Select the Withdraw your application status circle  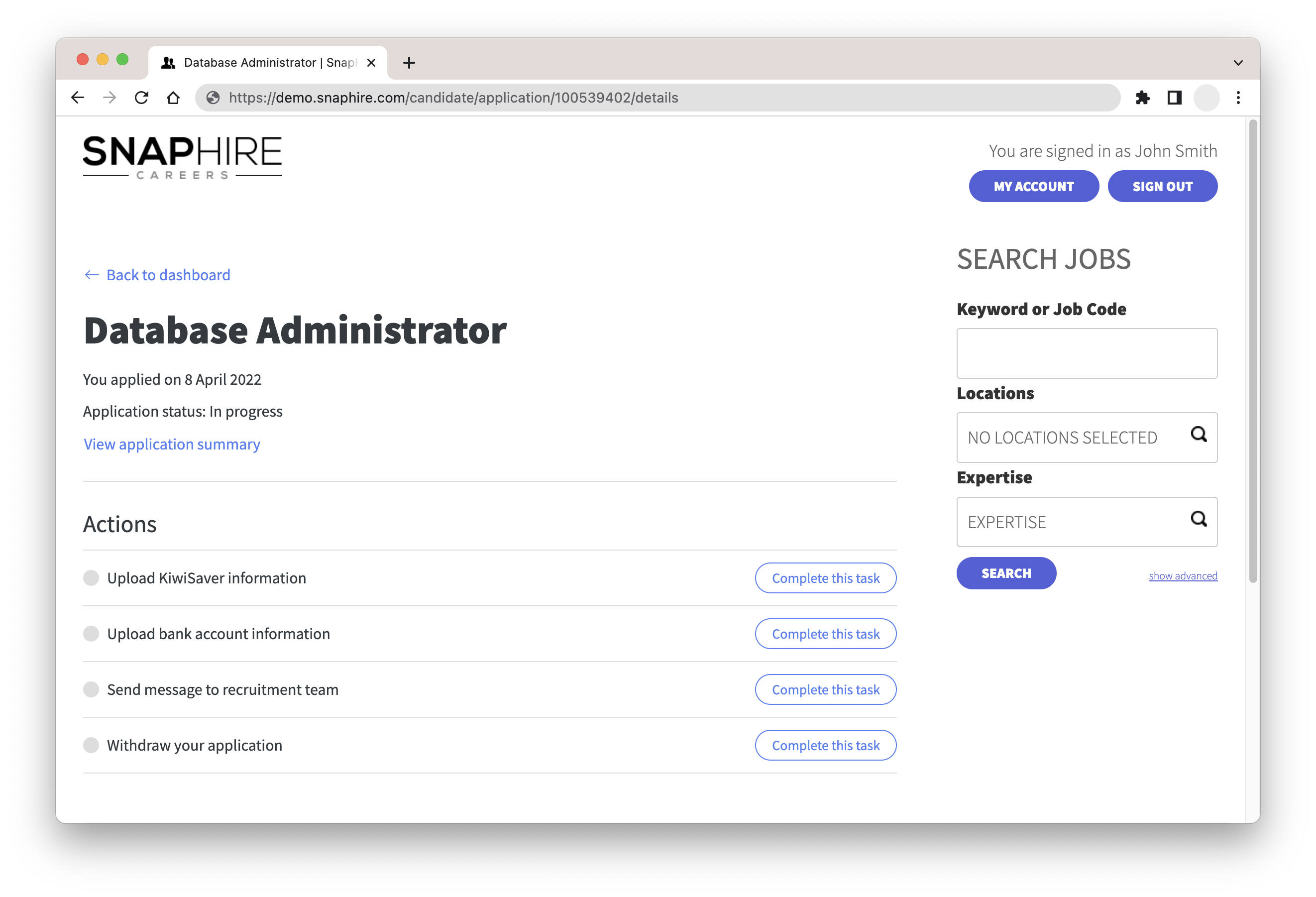pyautogui.click(x=91, y=745)
